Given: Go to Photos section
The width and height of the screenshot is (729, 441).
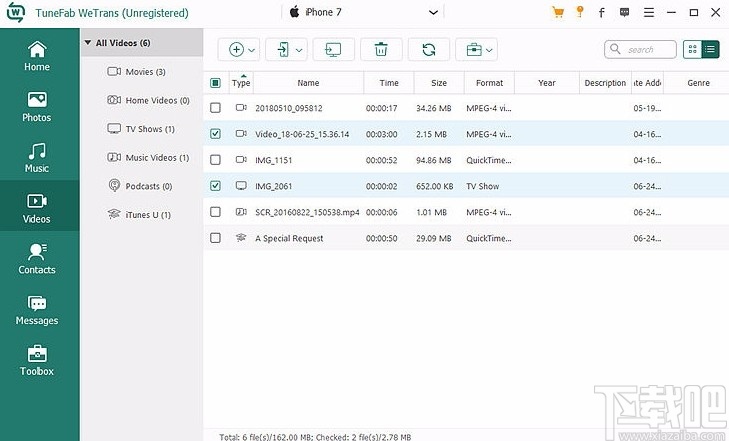Looking at the screenshot, I should (x=37, y=106).
